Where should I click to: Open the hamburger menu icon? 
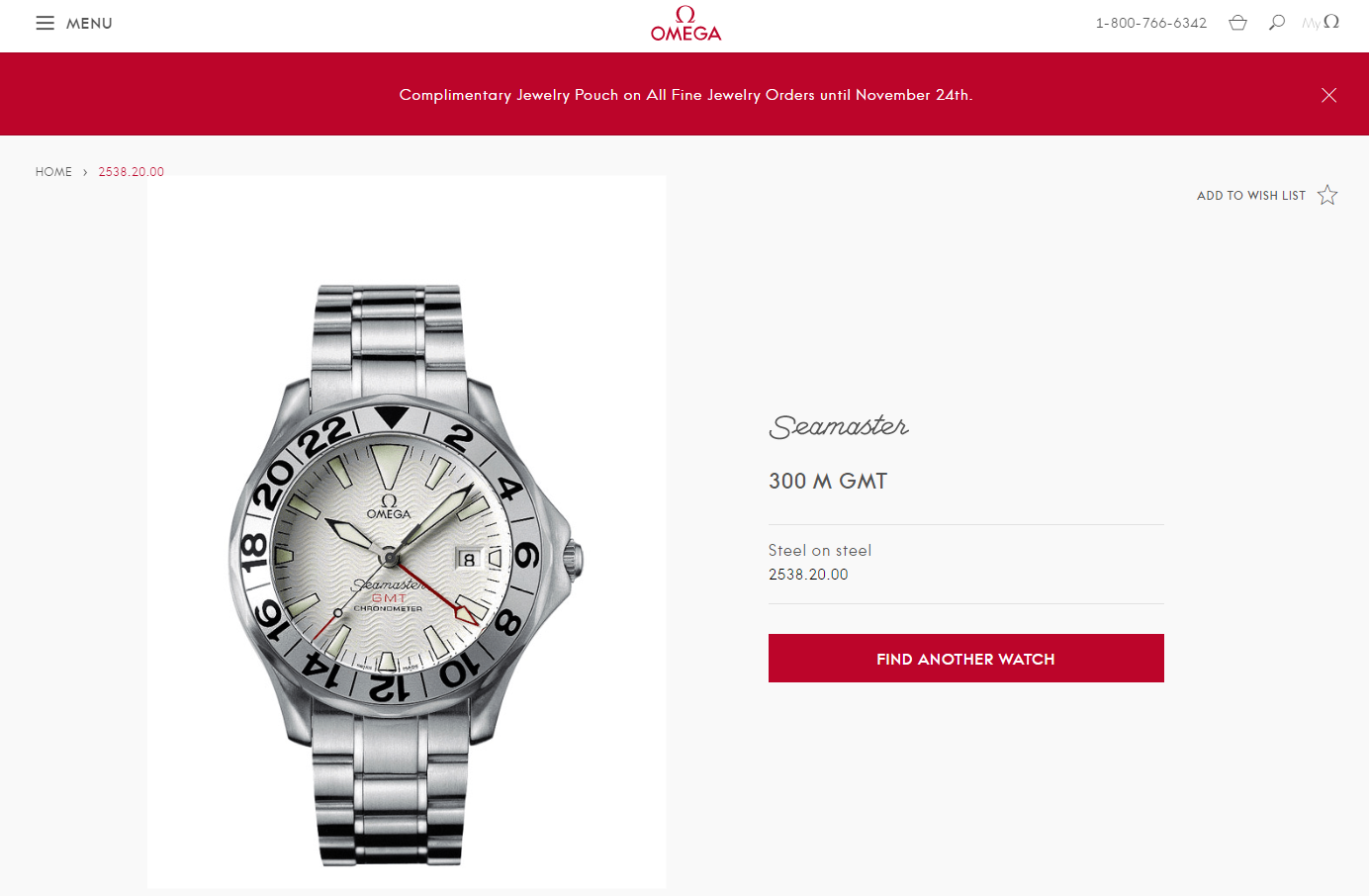pos(45,23)
